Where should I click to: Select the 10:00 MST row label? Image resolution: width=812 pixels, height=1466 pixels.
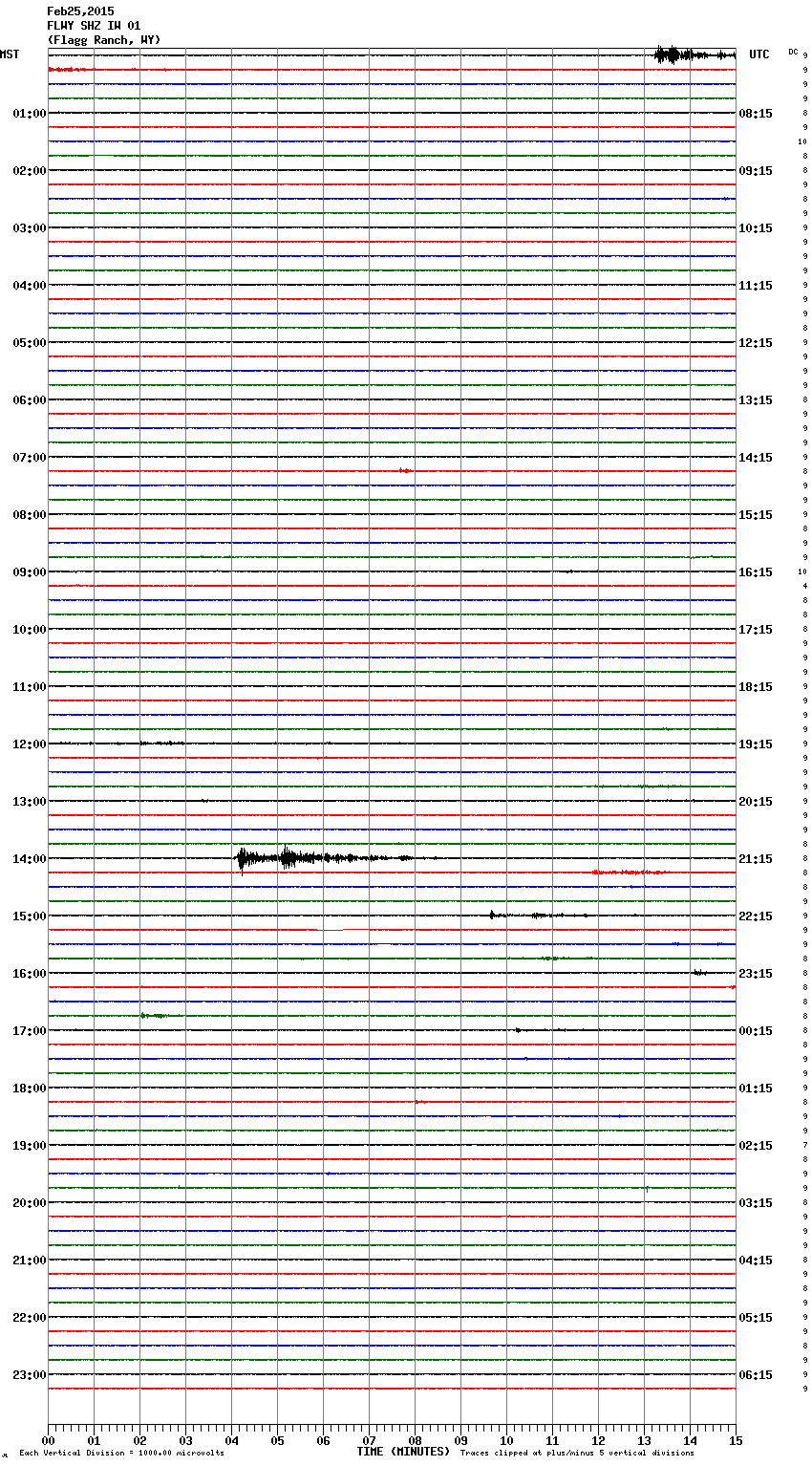tap(30, 630)
